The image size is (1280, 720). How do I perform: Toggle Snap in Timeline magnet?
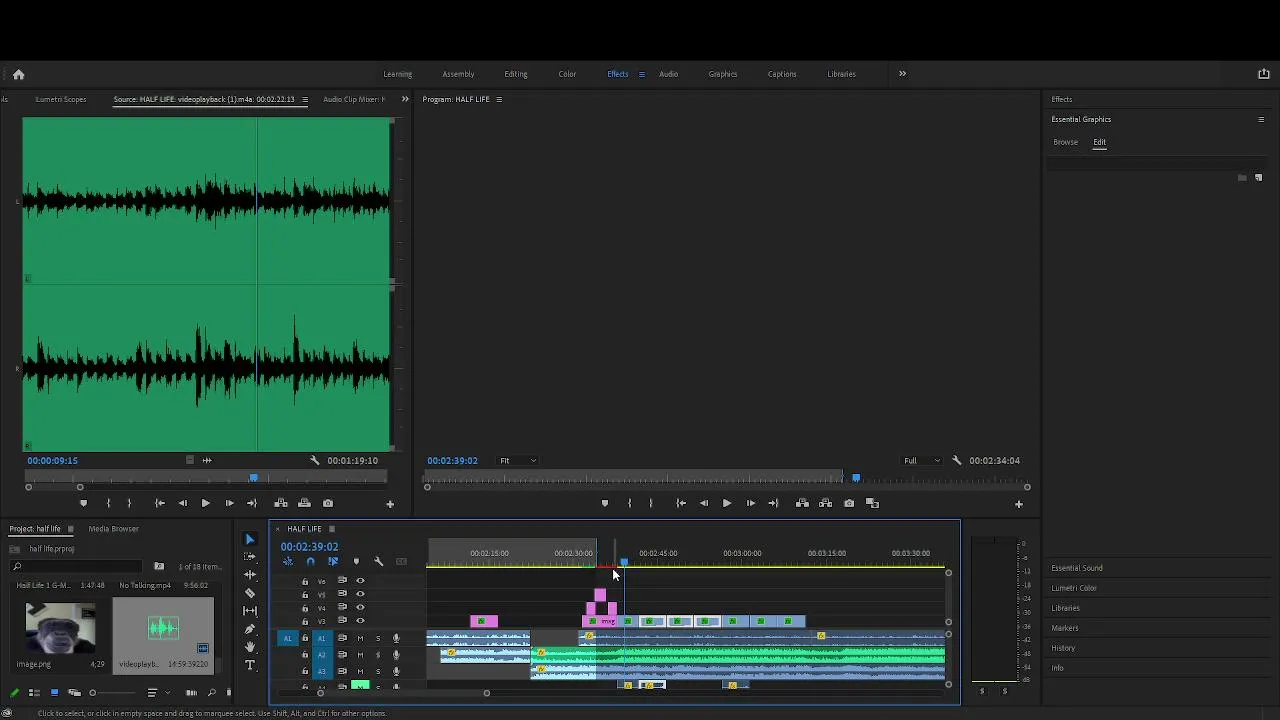tap(310, 562)
